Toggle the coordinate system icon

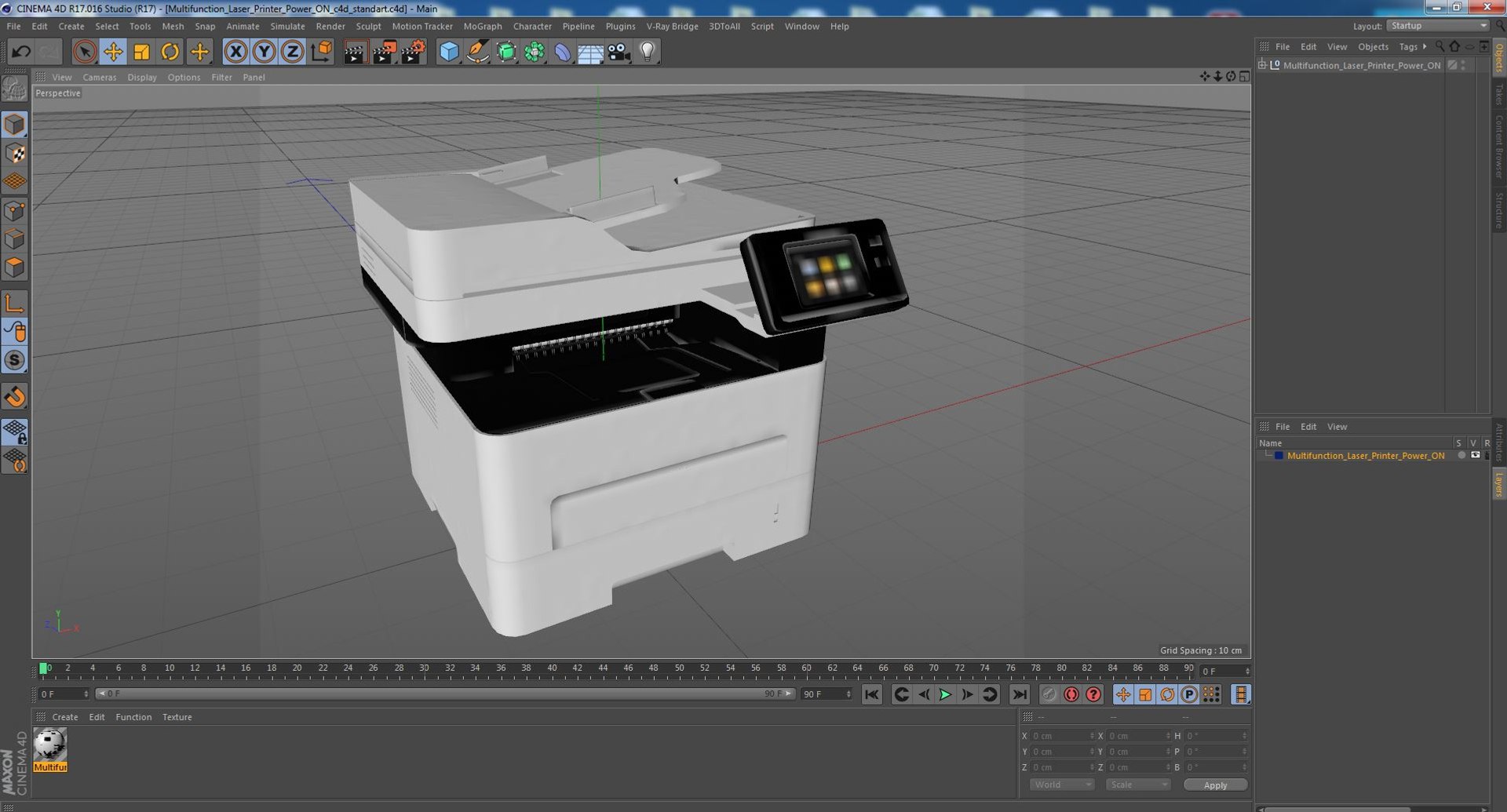tap(322, 52)
